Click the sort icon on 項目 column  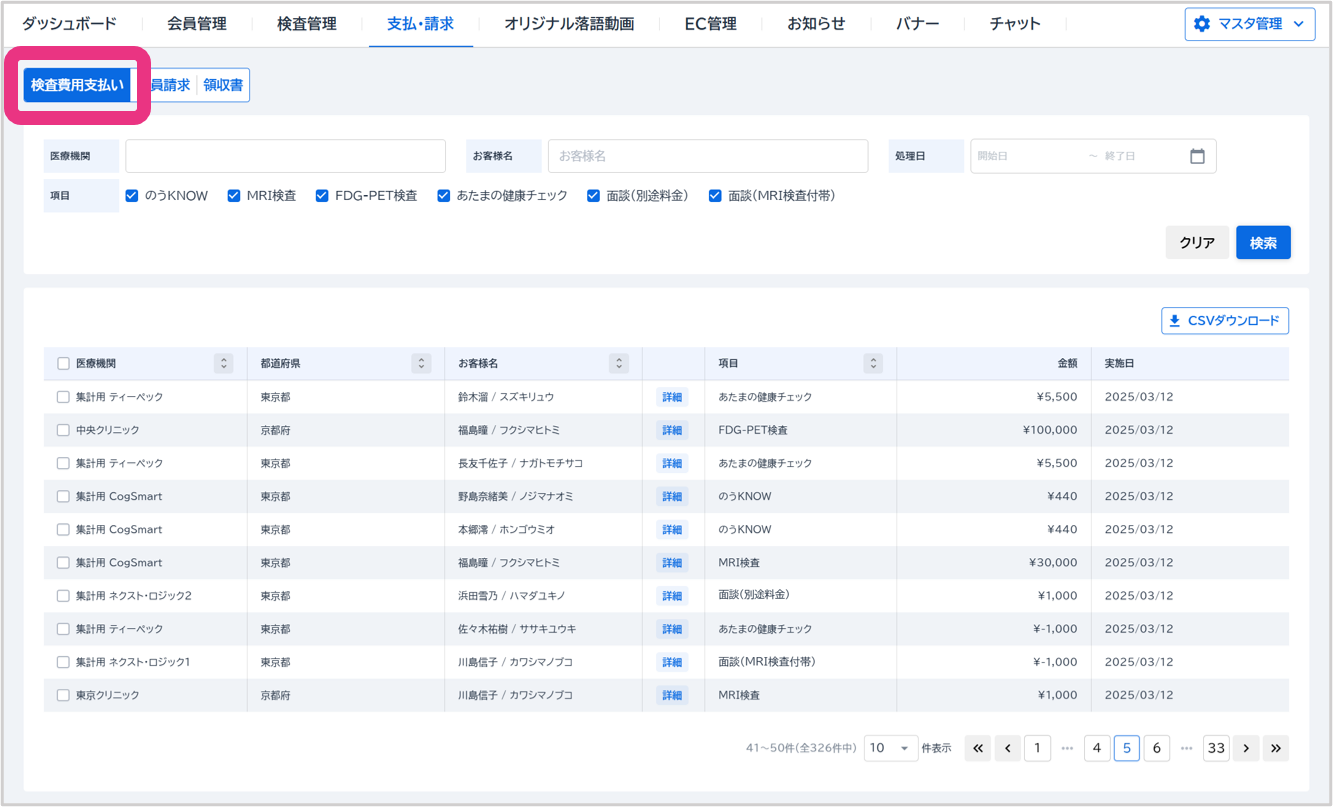(x=873, y=364)
